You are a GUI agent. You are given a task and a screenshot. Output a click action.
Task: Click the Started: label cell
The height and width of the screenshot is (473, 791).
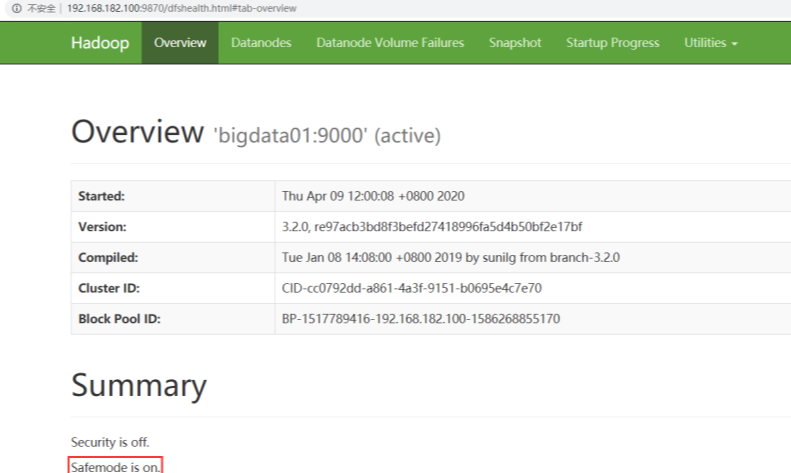tap(173, 196)
